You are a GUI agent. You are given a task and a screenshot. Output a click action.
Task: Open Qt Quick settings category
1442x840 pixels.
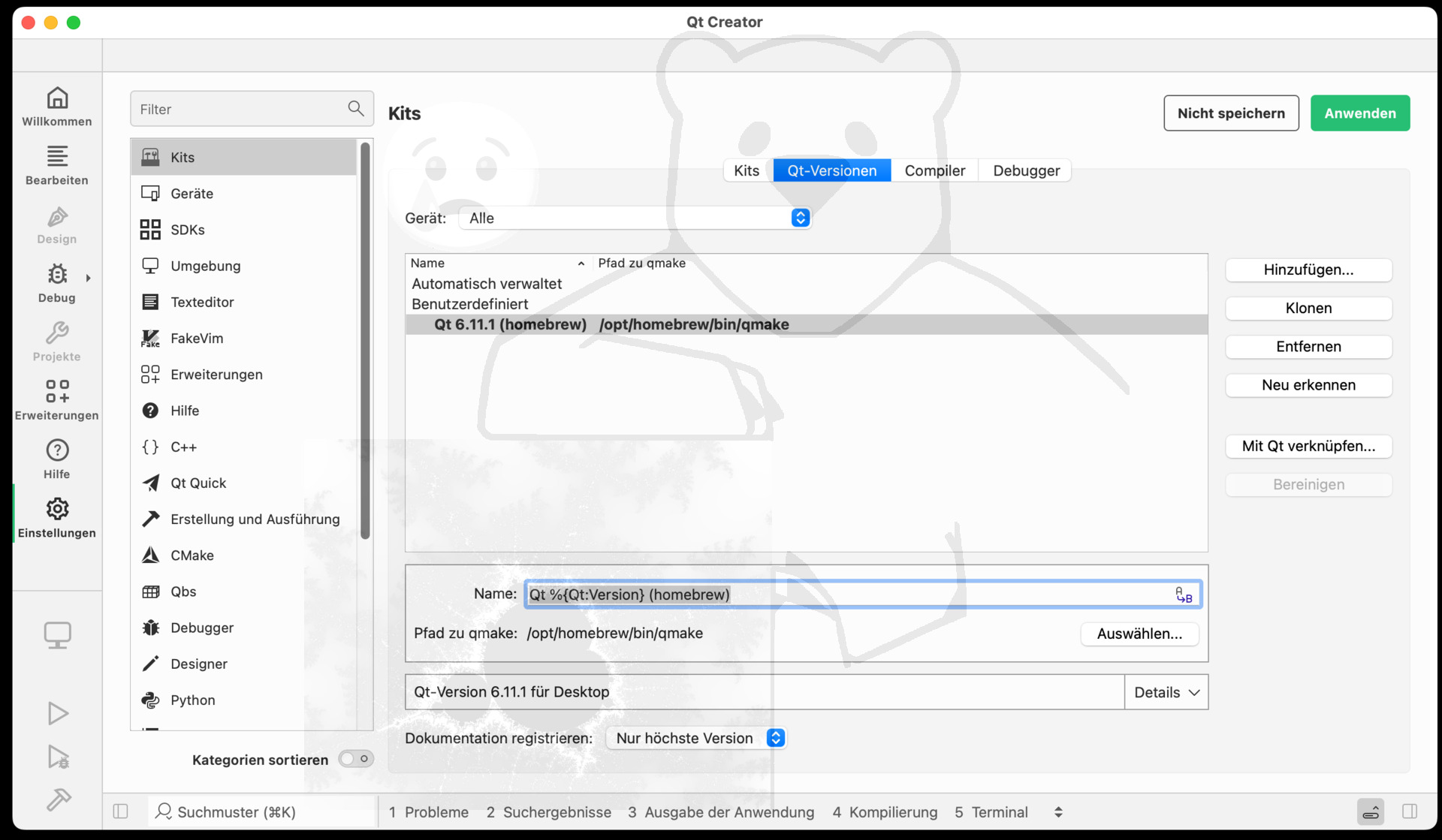coord(243,483)
